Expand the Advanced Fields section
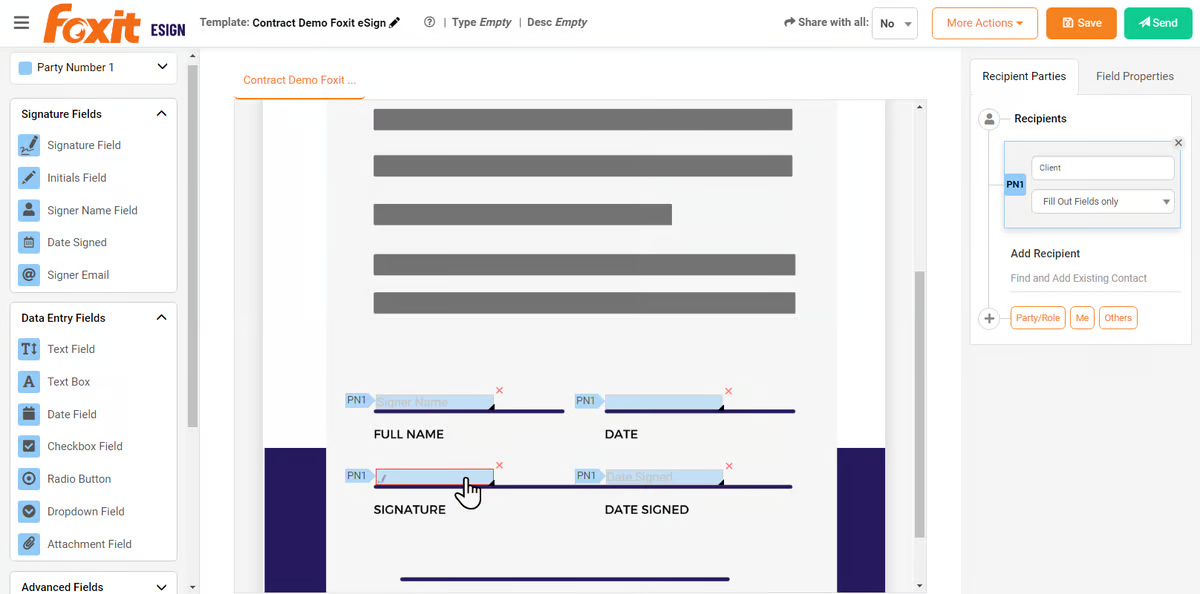 161,587
